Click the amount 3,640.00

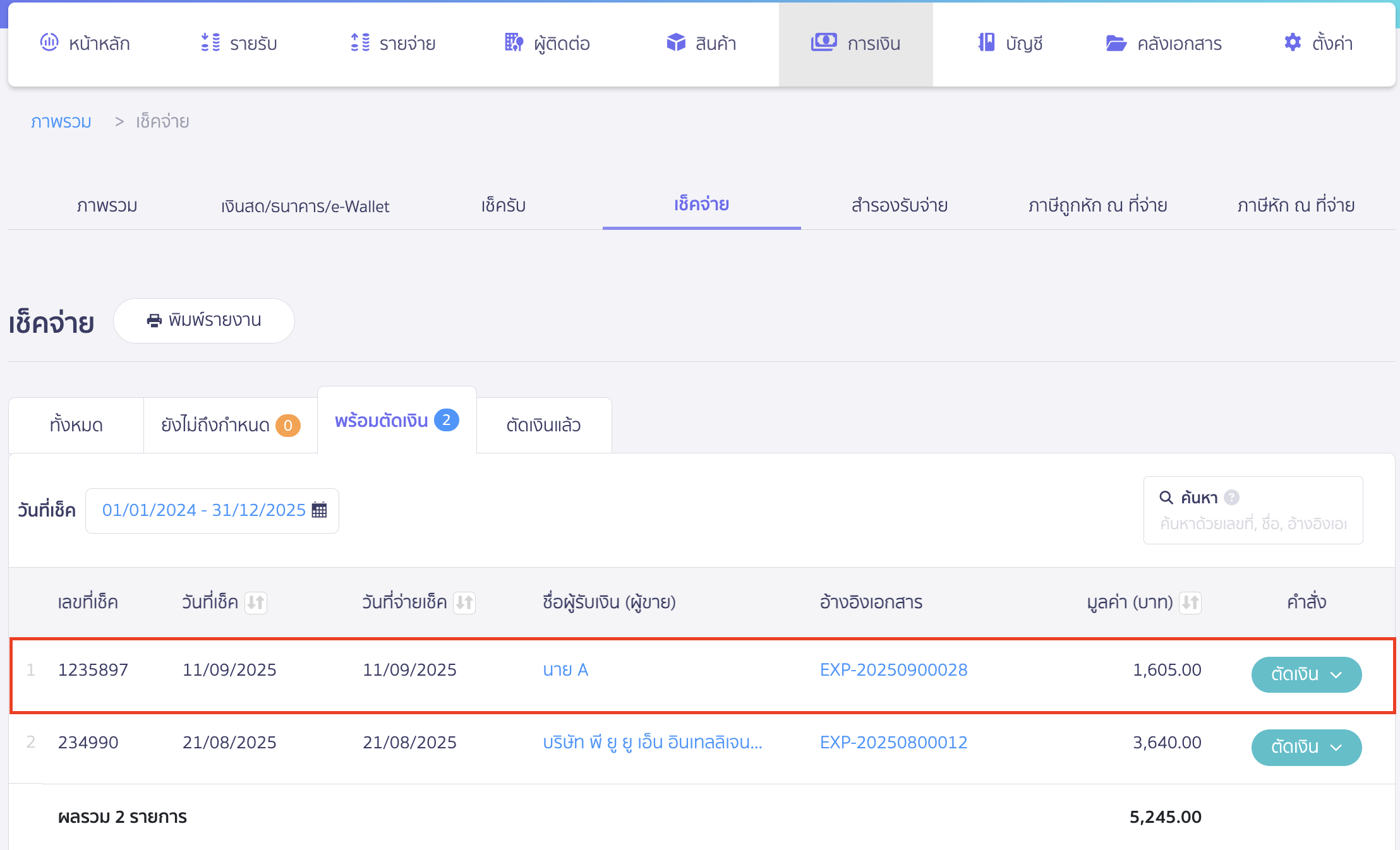(1167, 743)
